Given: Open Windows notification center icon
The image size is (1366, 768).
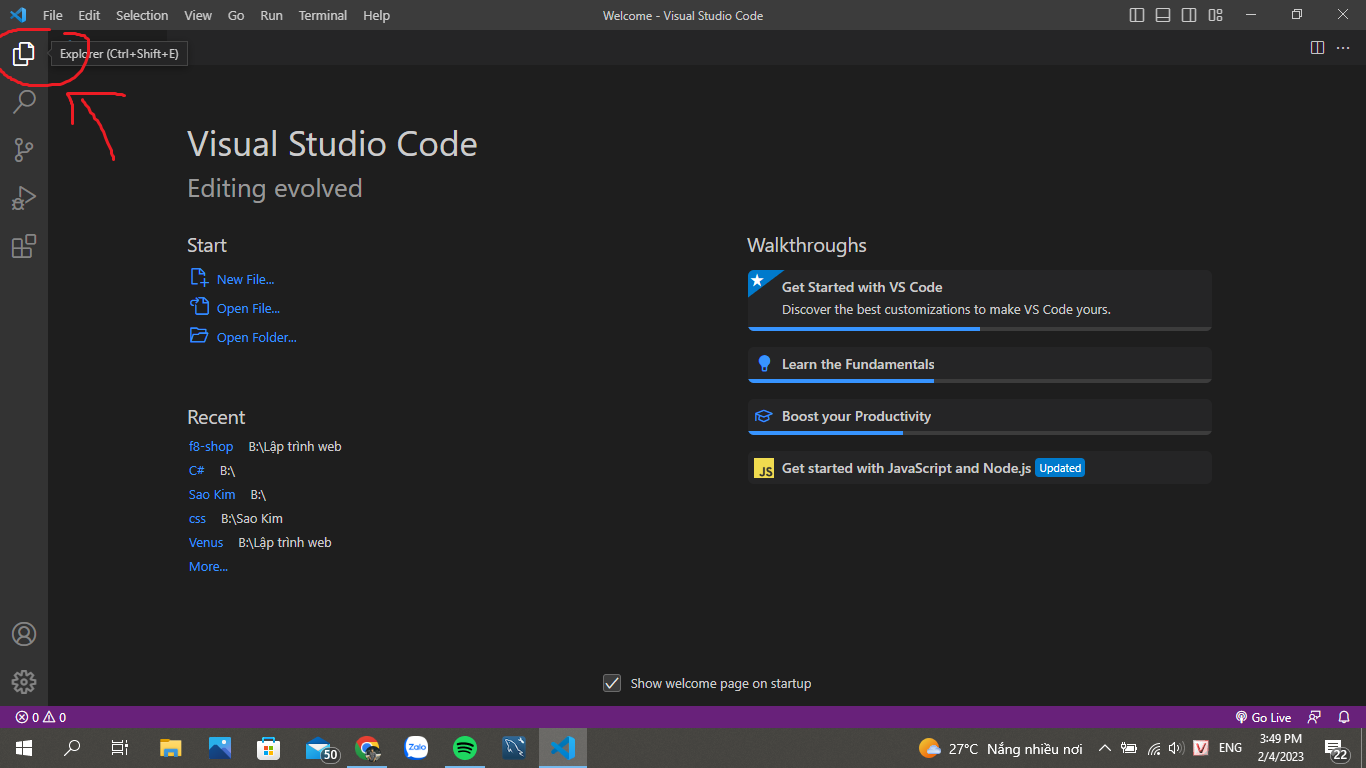Looking at the screenshot, I should pyautogui.click(x=1337, y=748).
